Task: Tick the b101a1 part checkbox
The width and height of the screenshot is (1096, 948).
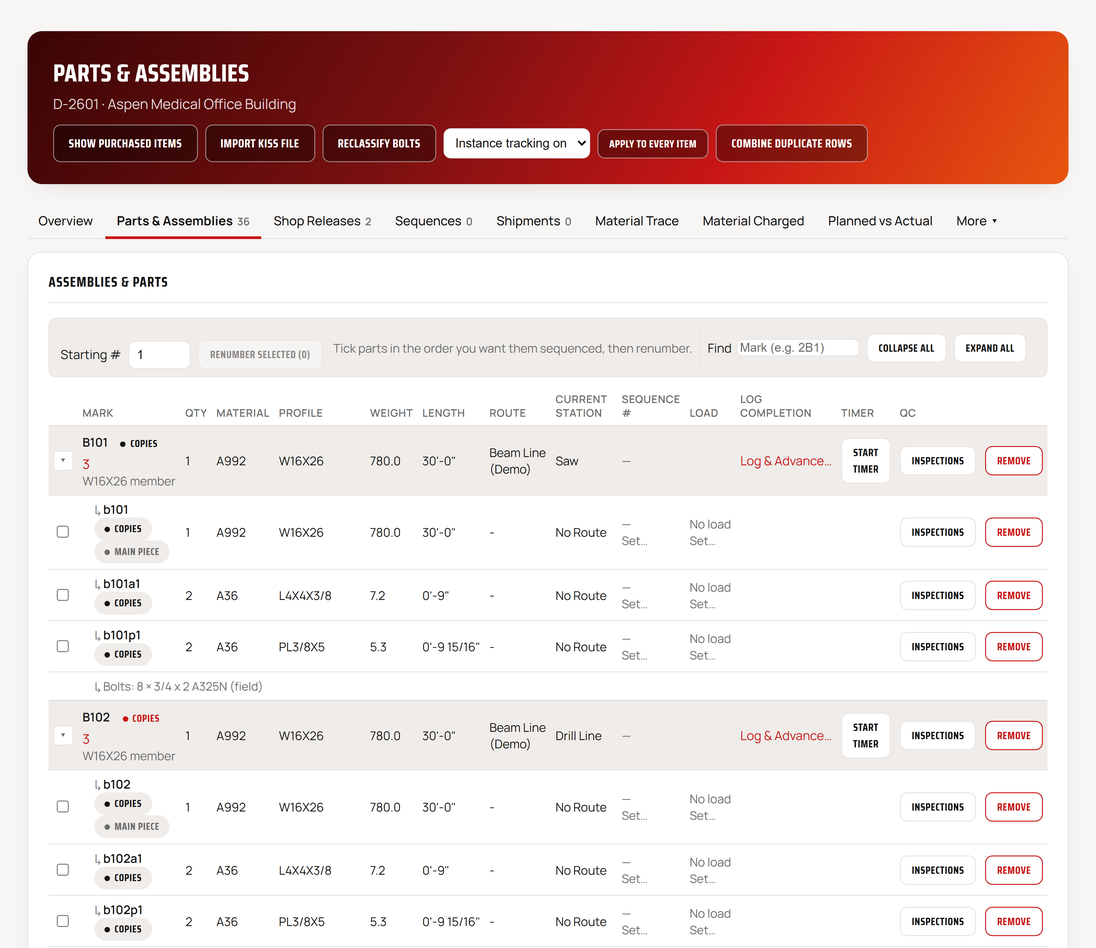Action: point(63,595)
